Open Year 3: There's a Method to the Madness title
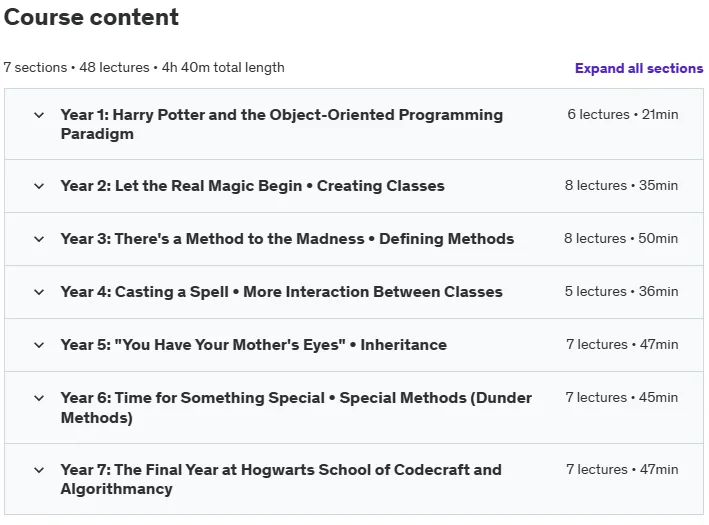 click(x=287, y=239)
